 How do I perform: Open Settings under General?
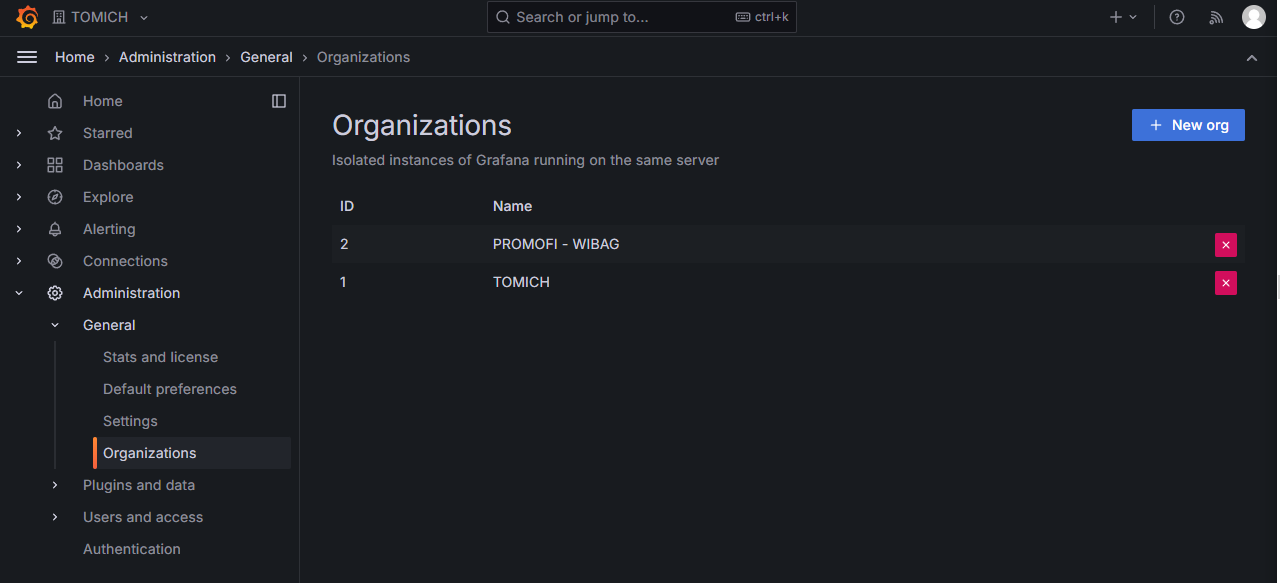130,421
